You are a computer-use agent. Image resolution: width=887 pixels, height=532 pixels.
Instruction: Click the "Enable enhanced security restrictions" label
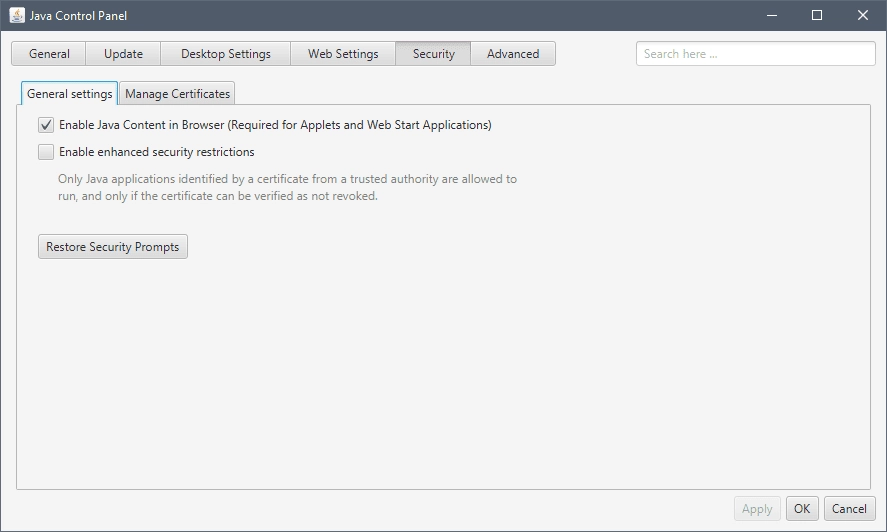tap(157, 152)
